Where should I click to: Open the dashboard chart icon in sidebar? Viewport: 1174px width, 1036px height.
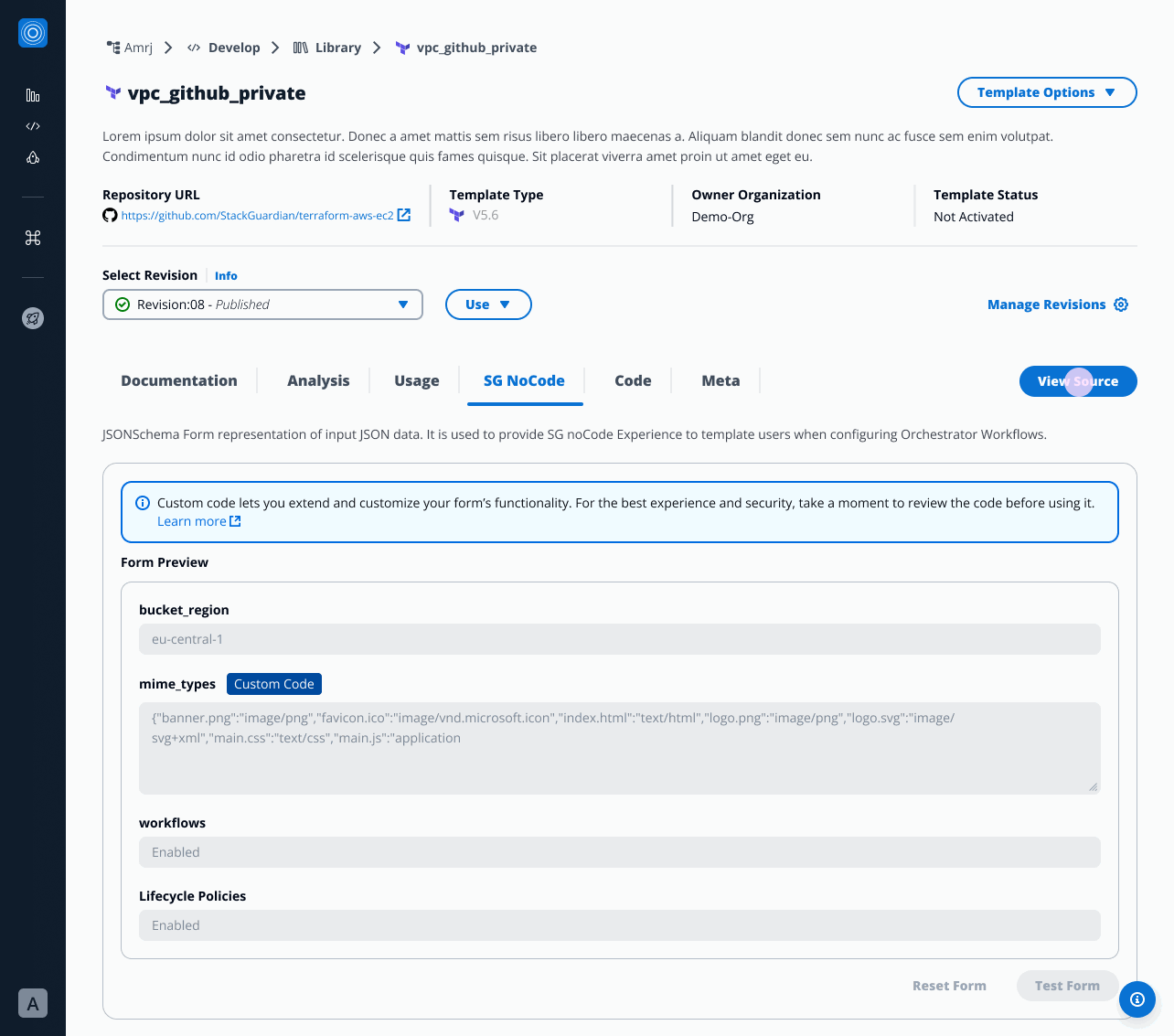click(33, 95)
